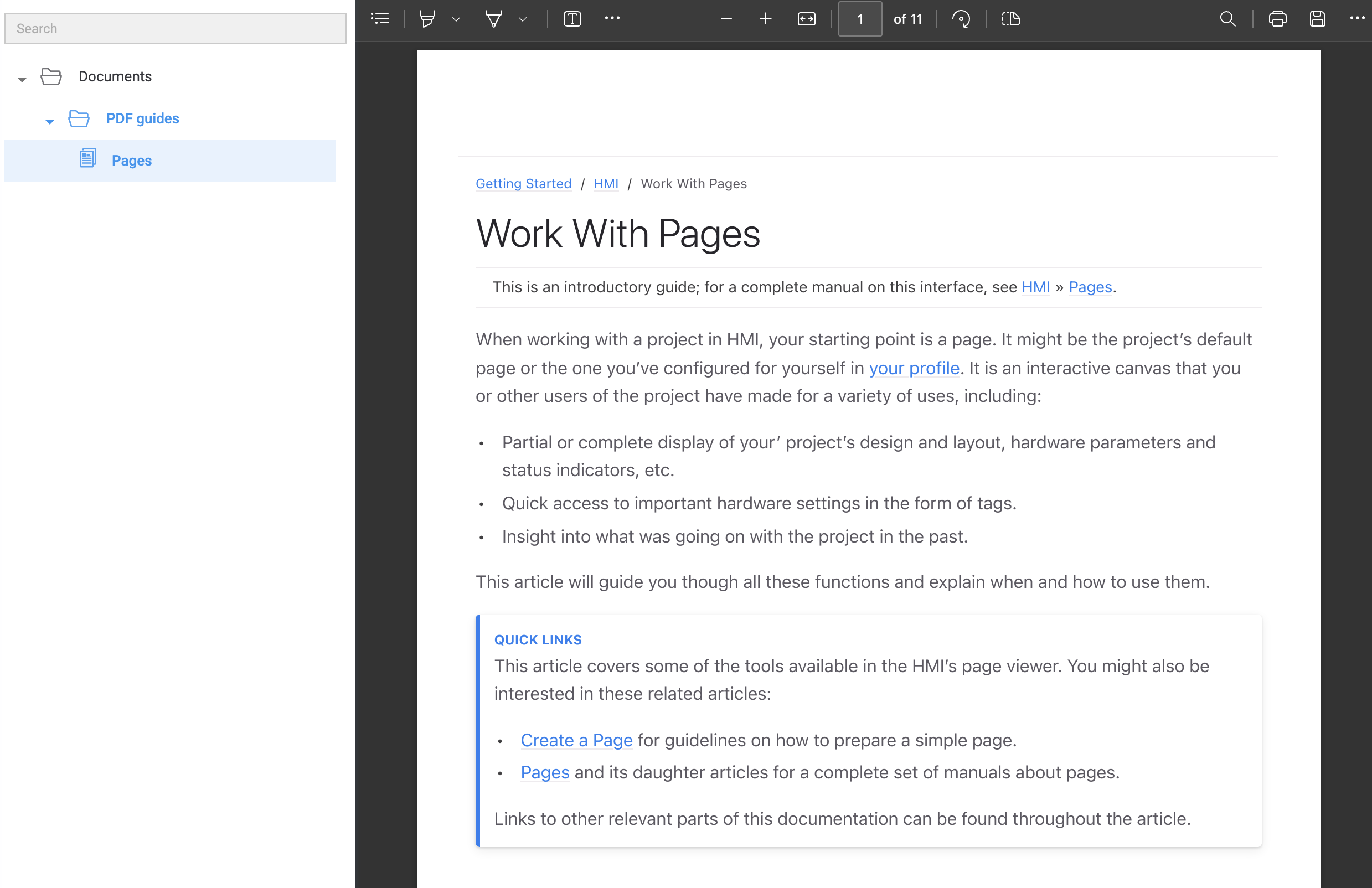
Task: Select the Highlight tool in the PDF toolbar
Action: click(x=427, y=19)
